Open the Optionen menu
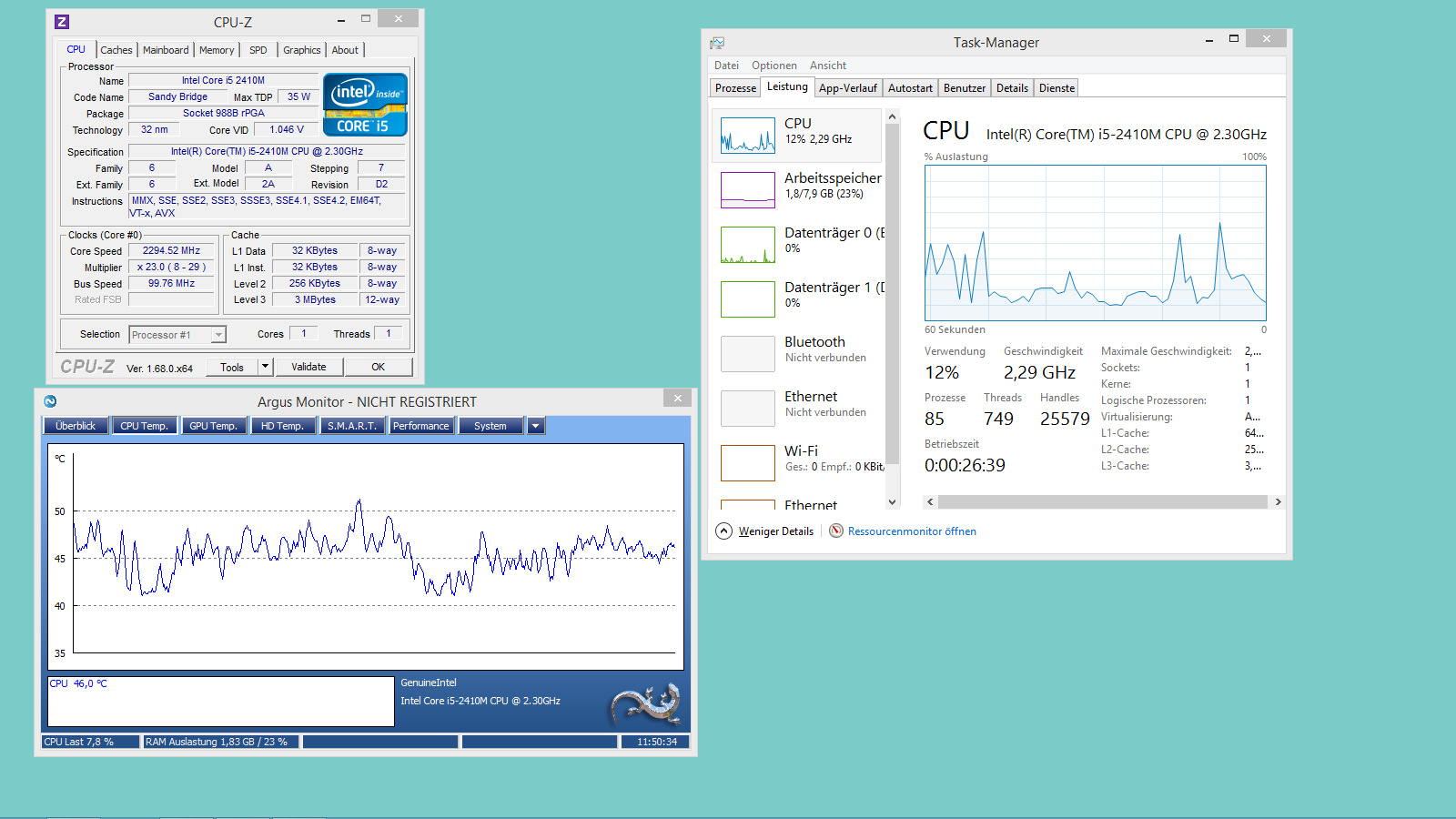Screen dimensions: 1456x819 click(x=774, y=66)
